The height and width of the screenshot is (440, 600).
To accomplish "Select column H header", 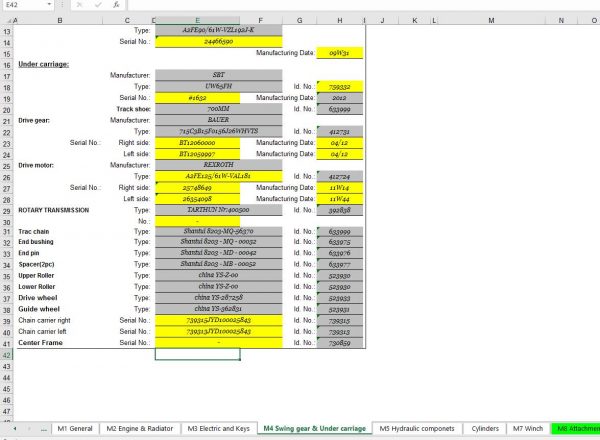I will (340, 20).
